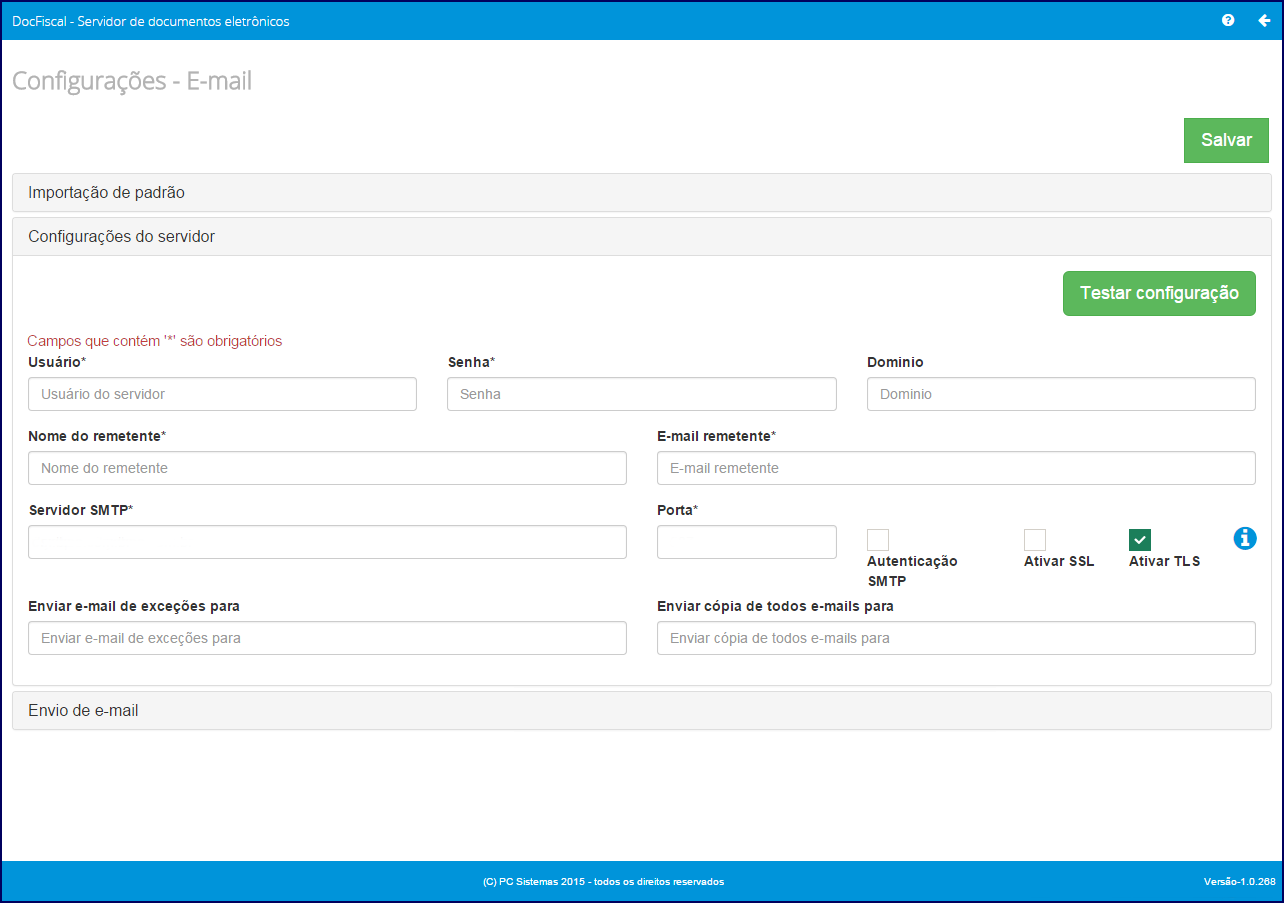Open the help question mark icon

tap(1228, 20)
